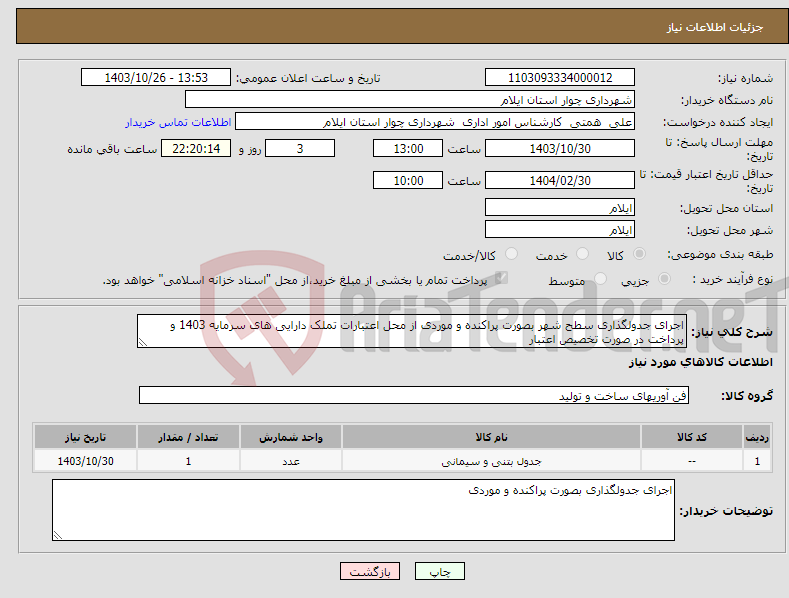Click the goods group field فن آوریهای ساخت و تولید
The height and width of the screenshot is (598, 789).
pyautogui.click(x=414, y=396)
